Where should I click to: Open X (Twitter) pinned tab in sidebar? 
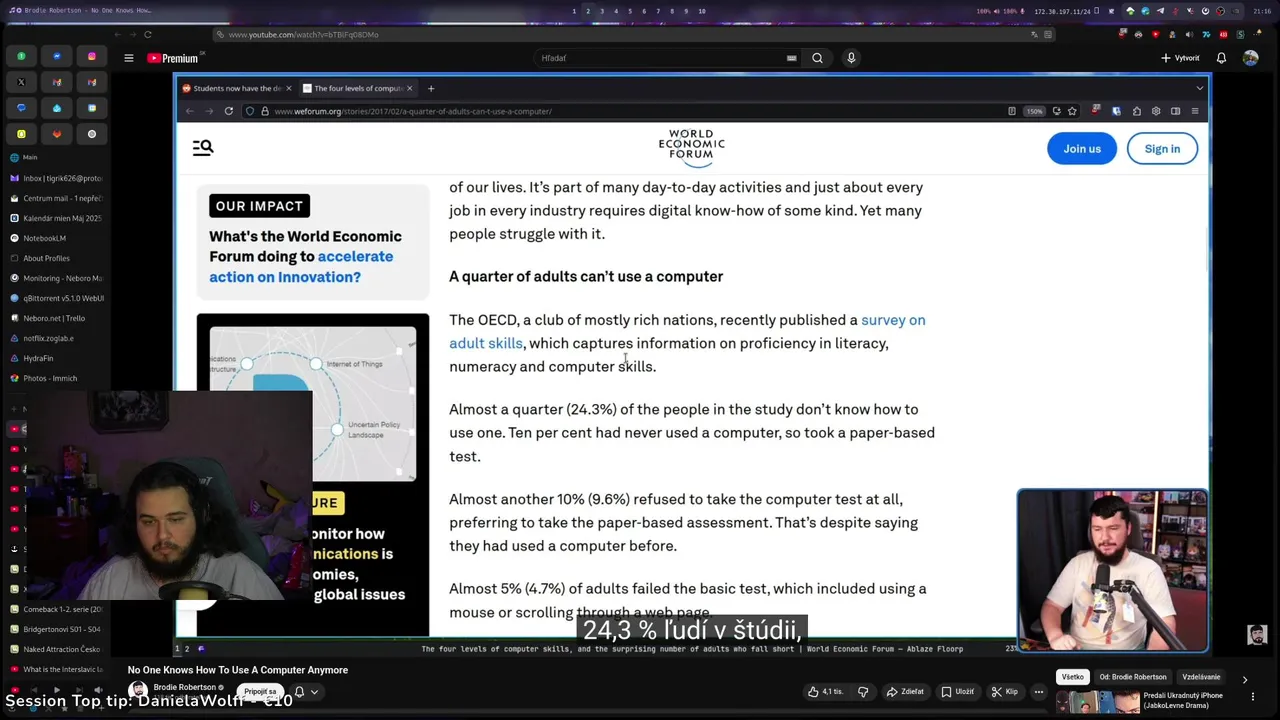[21, 82]
